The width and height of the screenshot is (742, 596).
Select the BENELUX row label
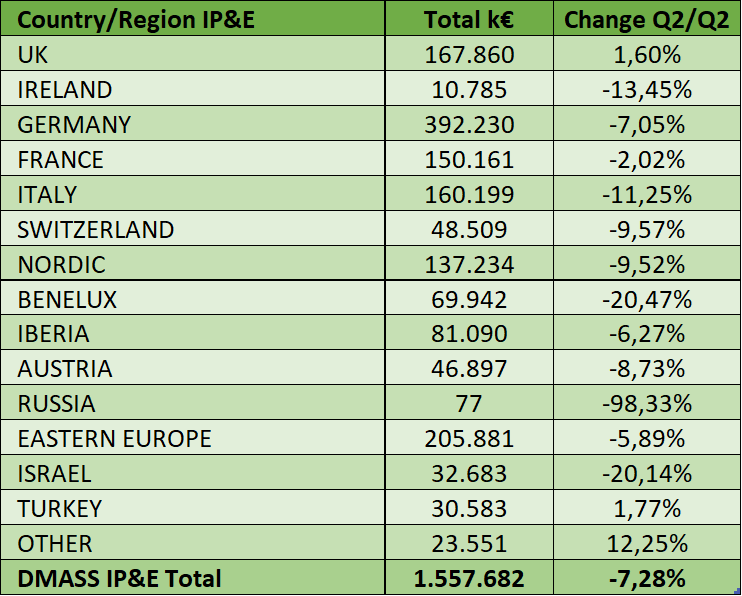pyautogui.click(x=67, y=299)
